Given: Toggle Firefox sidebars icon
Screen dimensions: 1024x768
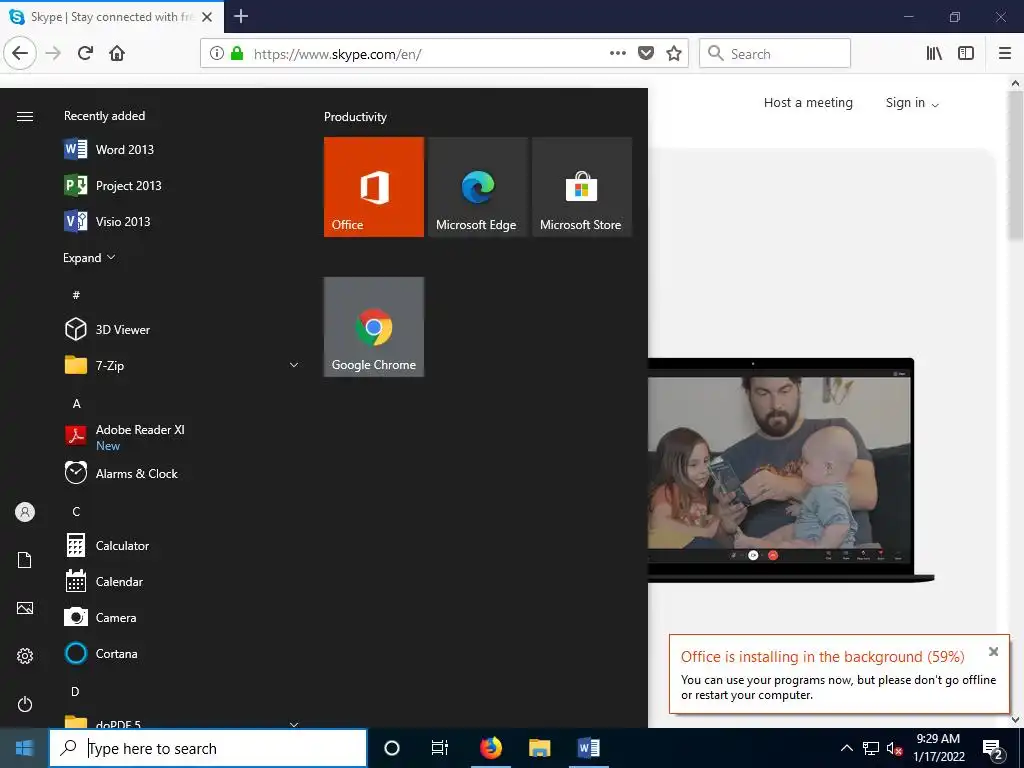Looking at the screenshot, I should click(966, 54).
